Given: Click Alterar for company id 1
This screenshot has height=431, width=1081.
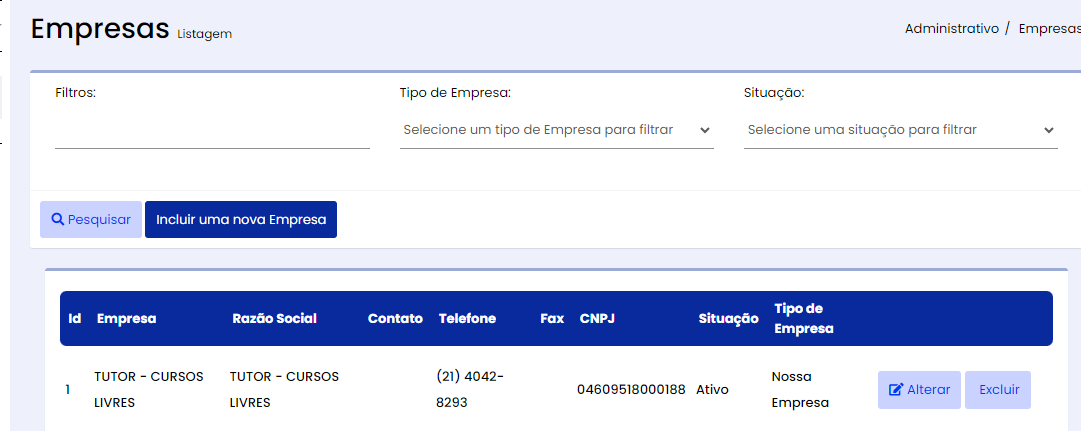Looking at the screenshot, I should coord(919,390).
